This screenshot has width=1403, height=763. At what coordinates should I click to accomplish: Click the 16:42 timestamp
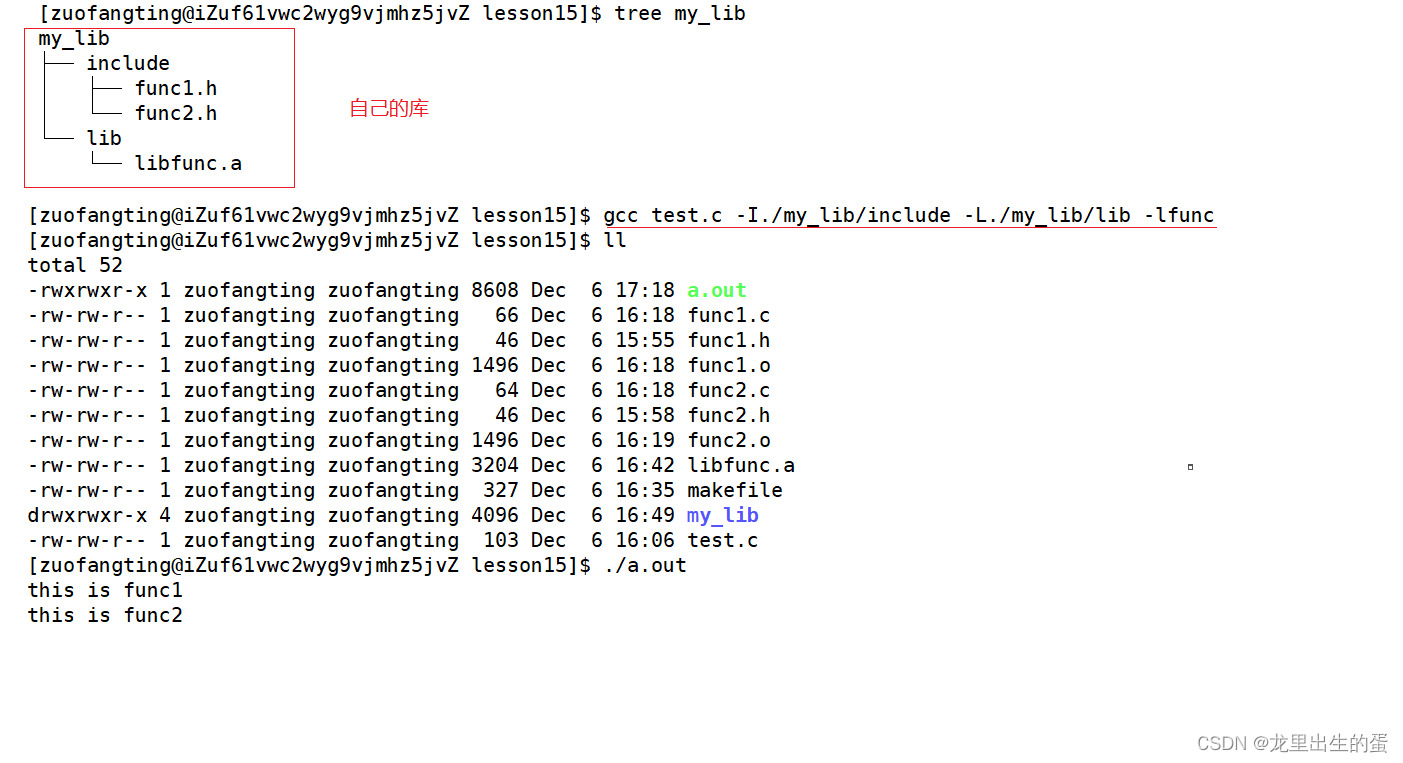point(645,466)
